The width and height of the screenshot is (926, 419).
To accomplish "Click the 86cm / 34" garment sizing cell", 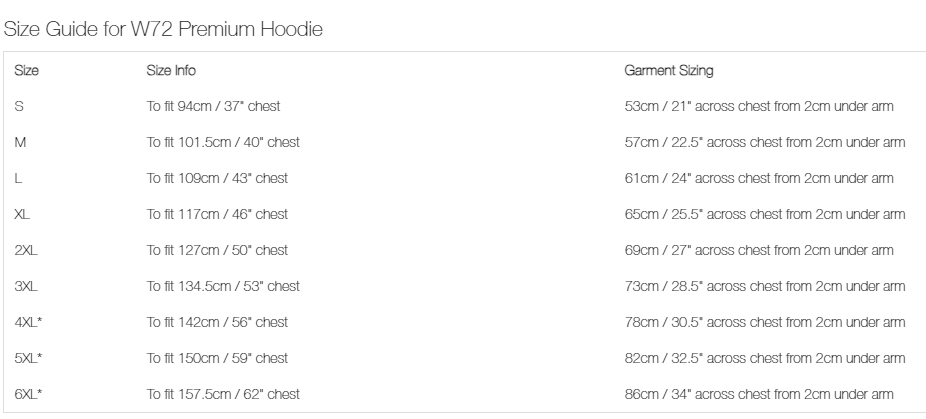I will click(x=759, y=395).
